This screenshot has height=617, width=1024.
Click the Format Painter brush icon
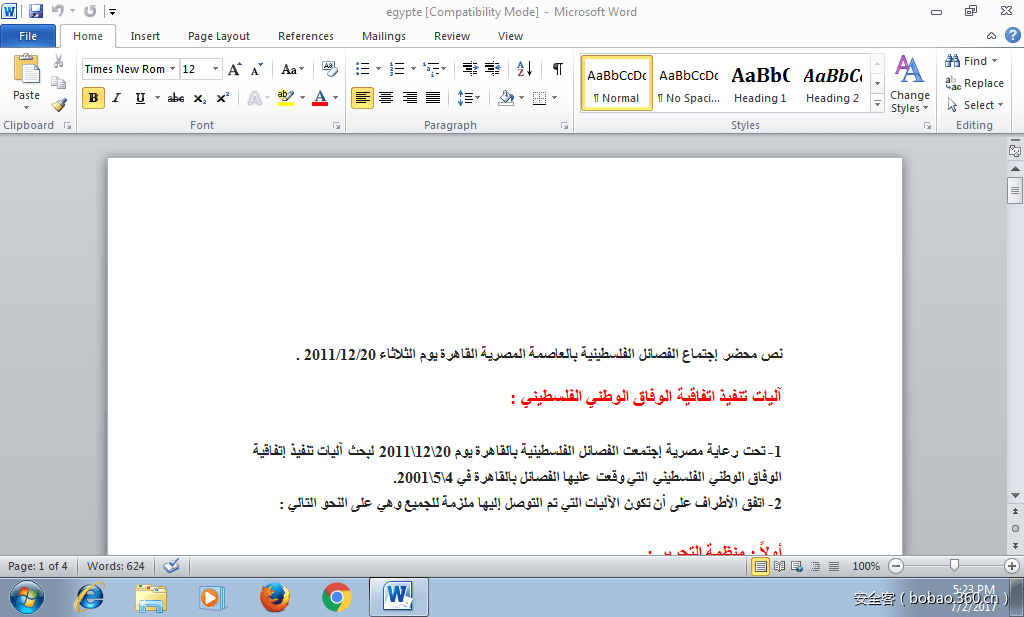click(x=59, y=104)
